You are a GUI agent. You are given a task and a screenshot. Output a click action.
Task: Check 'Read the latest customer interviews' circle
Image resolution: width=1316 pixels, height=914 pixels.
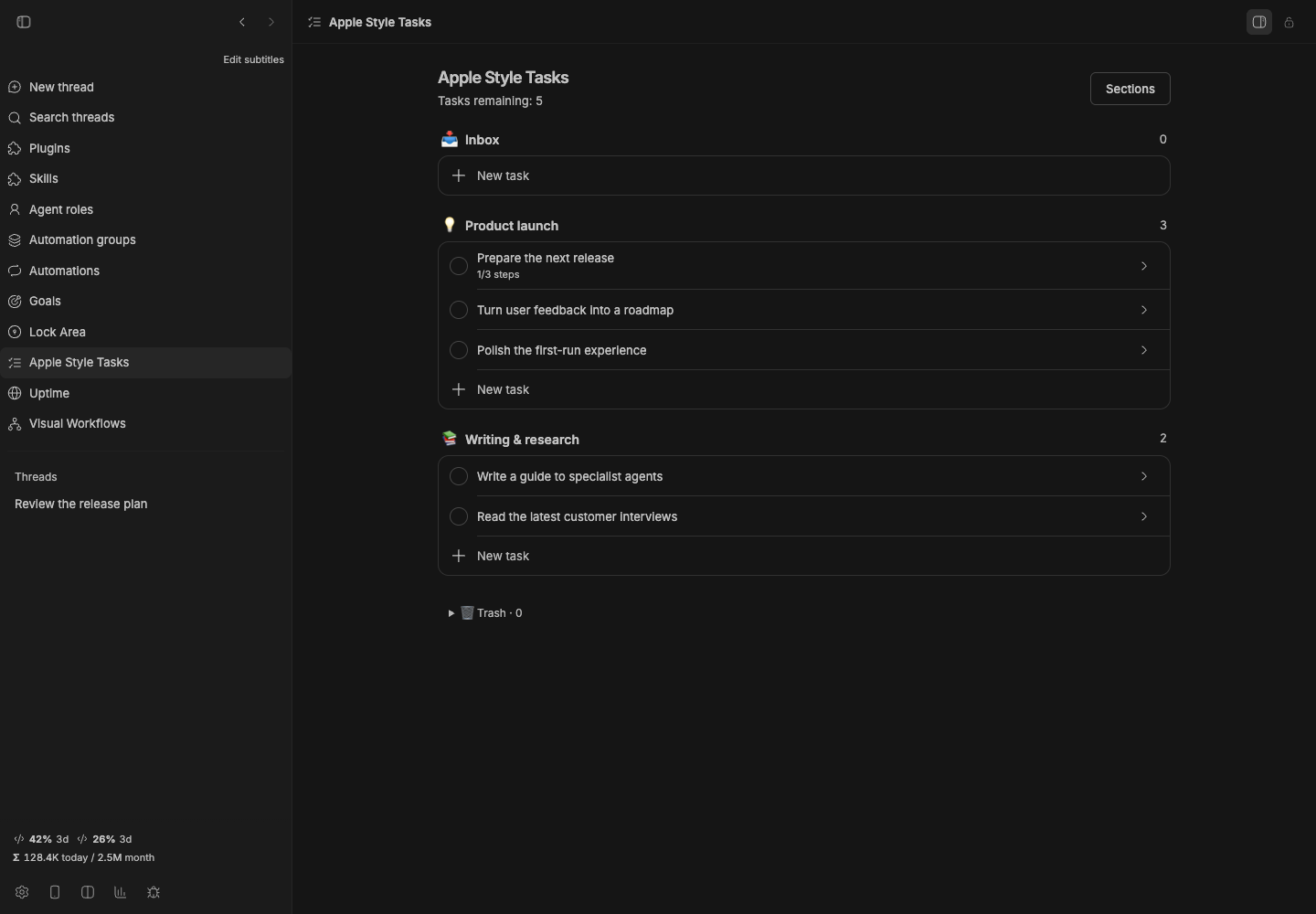(459, 516)
